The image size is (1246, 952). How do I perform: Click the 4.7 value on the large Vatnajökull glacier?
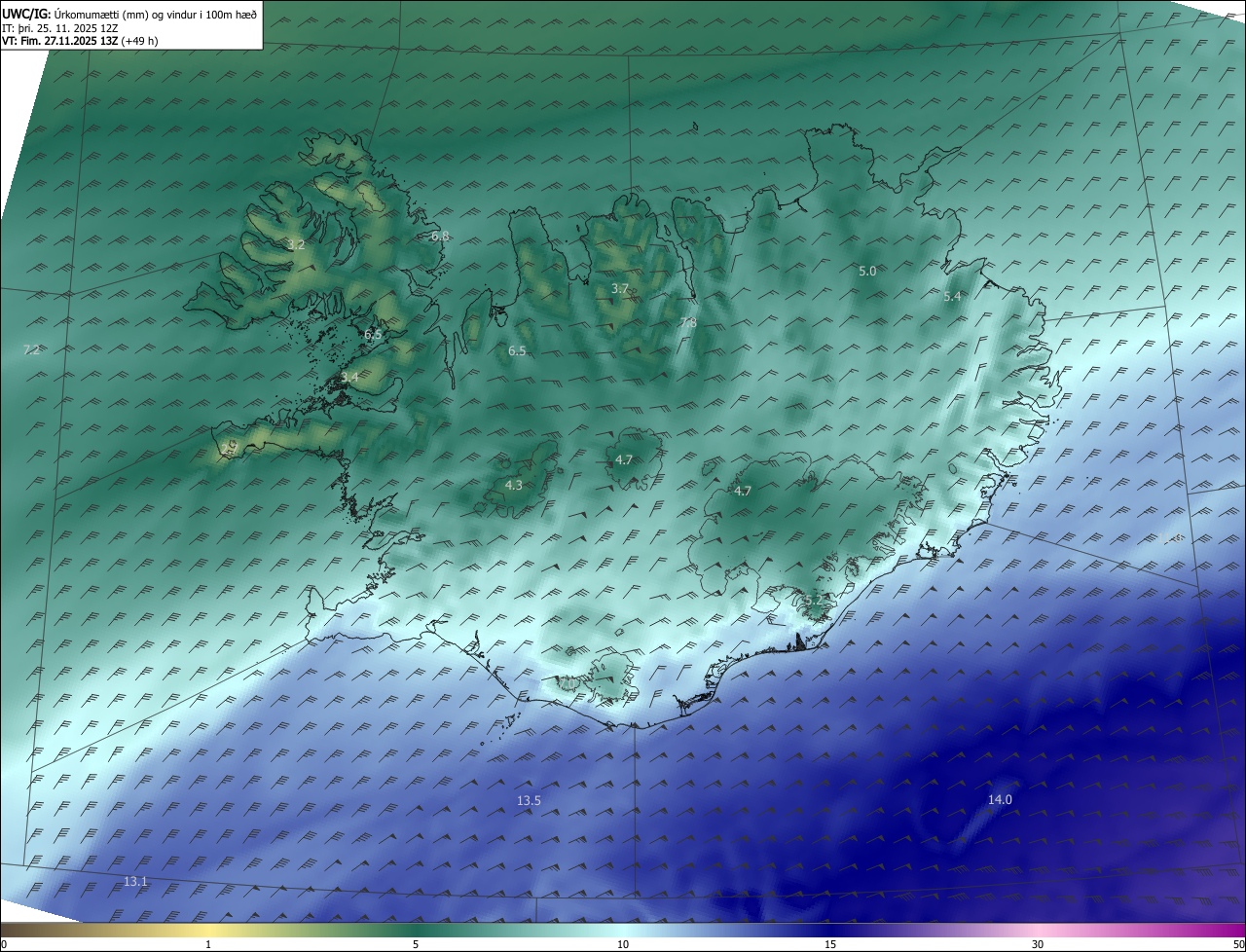pyautogui.click(x=743, y=492)
